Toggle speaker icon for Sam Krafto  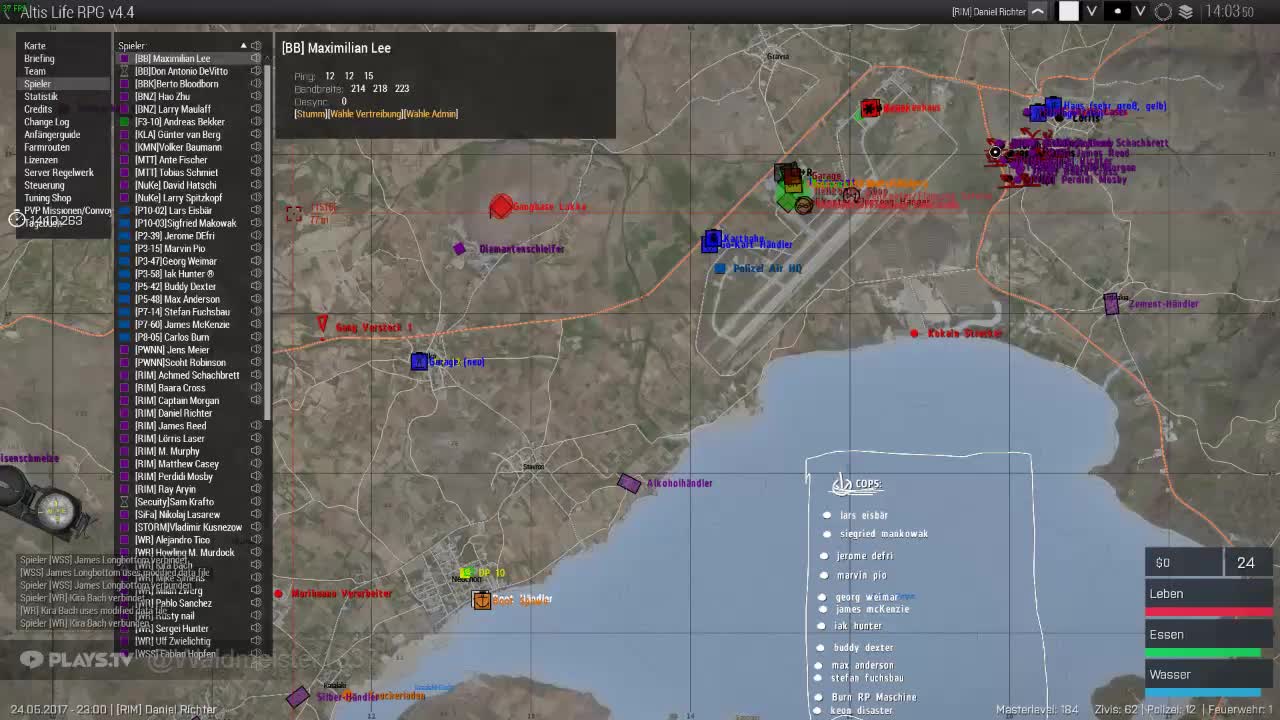click(x=256, y=502)
